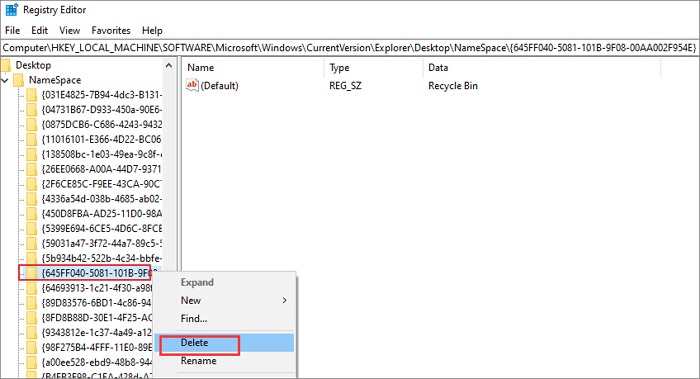
Task: Click folder icon of {59031a47-3f72-44a7 key
Action: (31, 244)
